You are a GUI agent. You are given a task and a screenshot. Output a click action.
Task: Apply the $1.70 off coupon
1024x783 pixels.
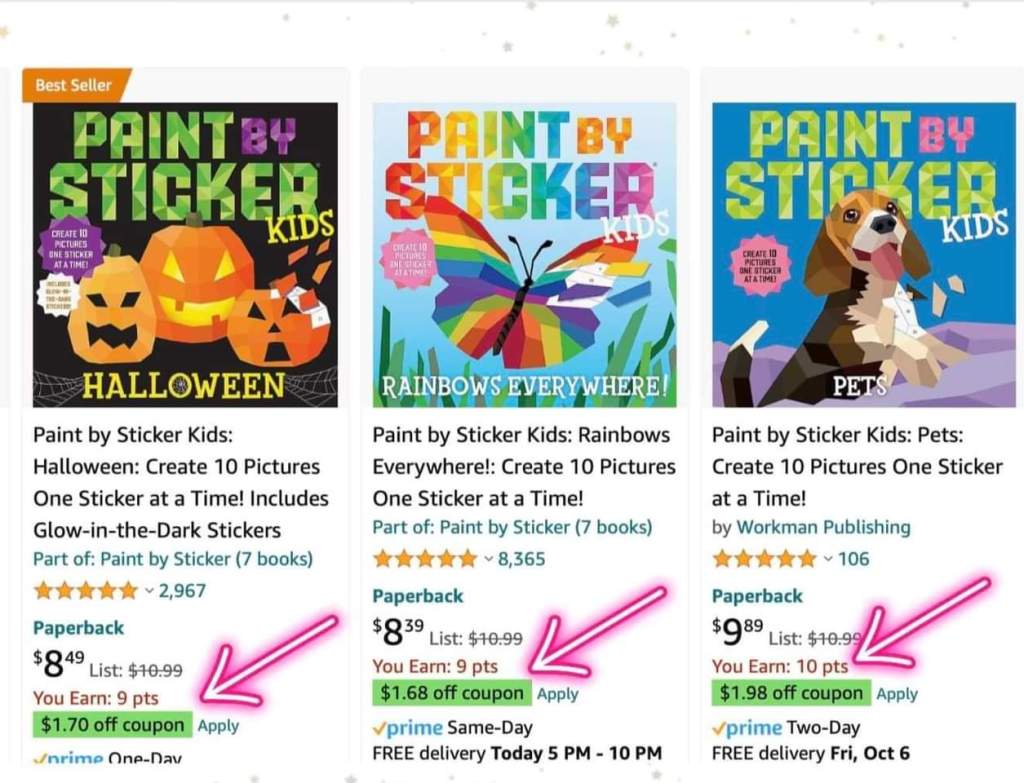(218, 726)
